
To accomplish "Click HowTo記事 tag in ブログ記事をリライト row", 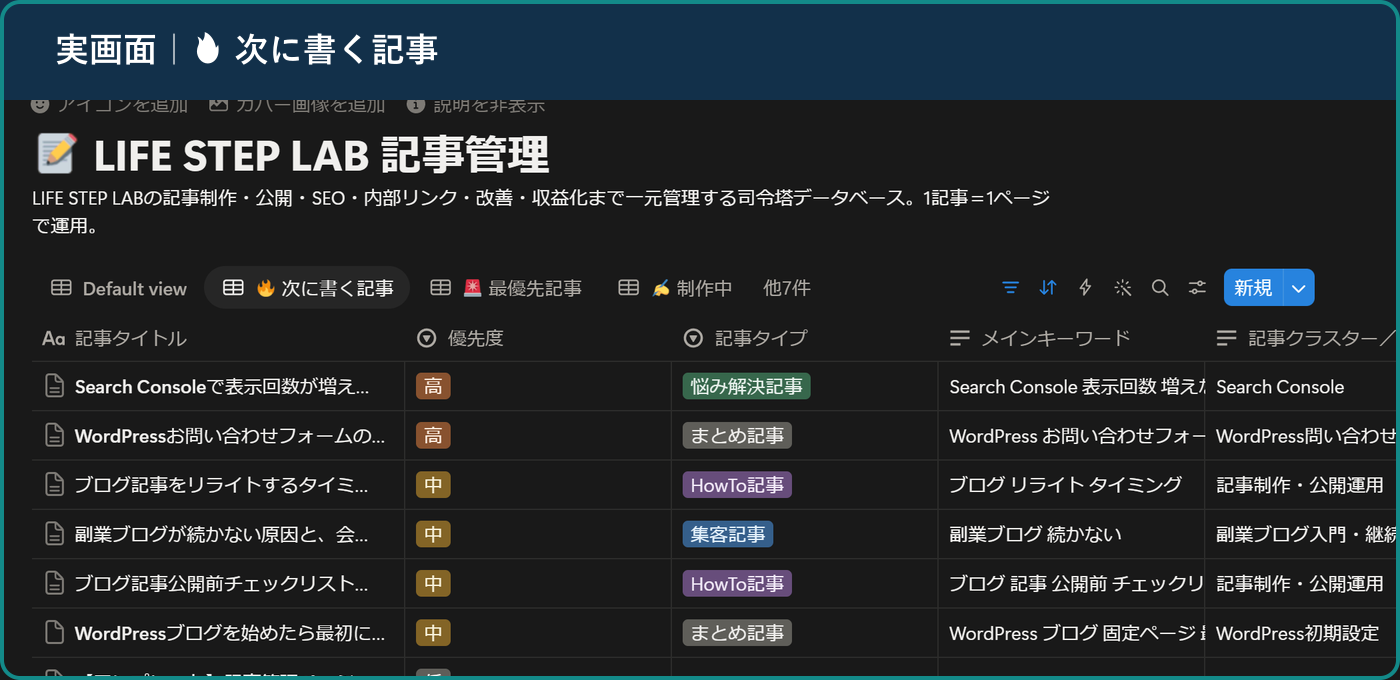I will point(737,485).
